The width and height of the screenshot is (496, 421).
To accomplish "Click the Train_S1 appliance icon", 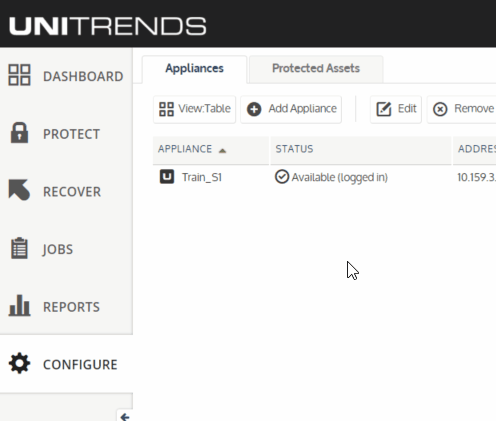I will click(167, 177).
